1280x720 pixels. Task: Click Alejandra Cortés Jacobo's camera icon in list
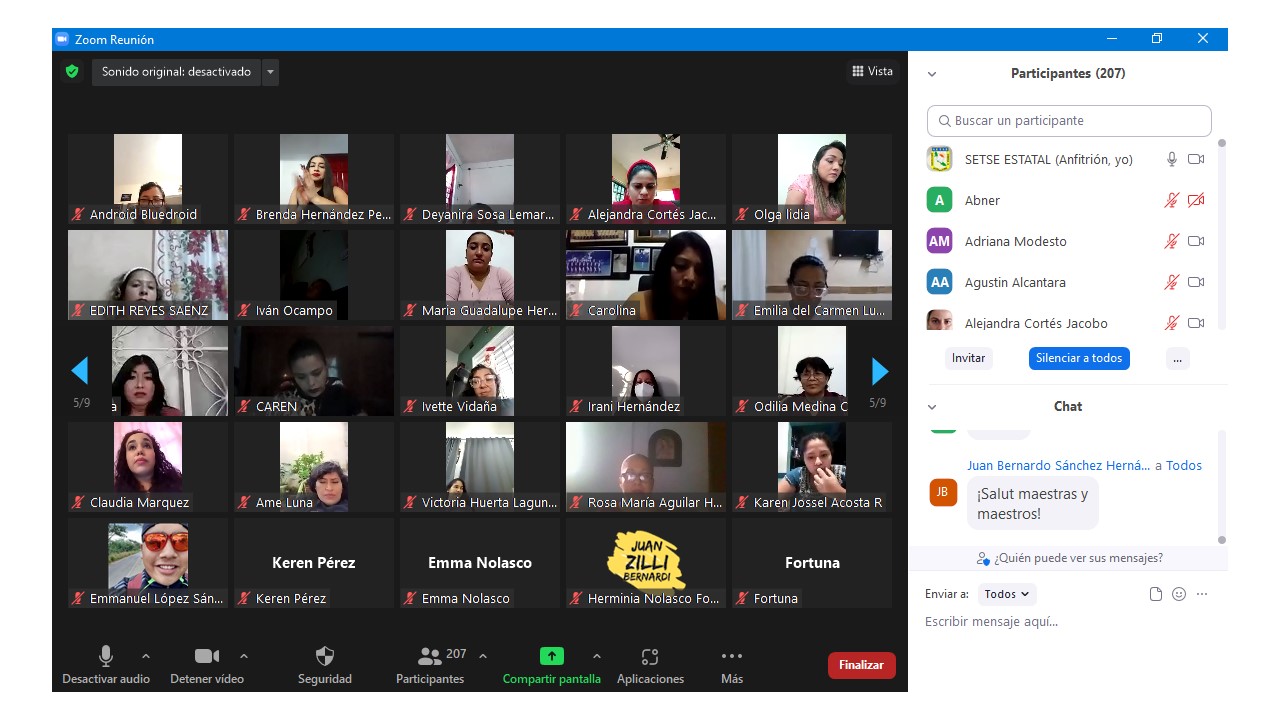pos(1196,323)
